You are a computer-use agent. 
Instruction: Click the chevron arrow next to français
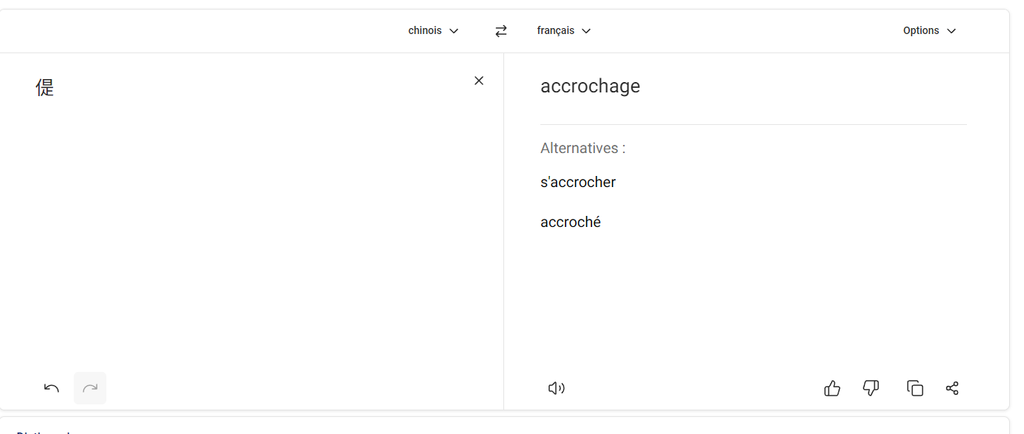point(586,31)
